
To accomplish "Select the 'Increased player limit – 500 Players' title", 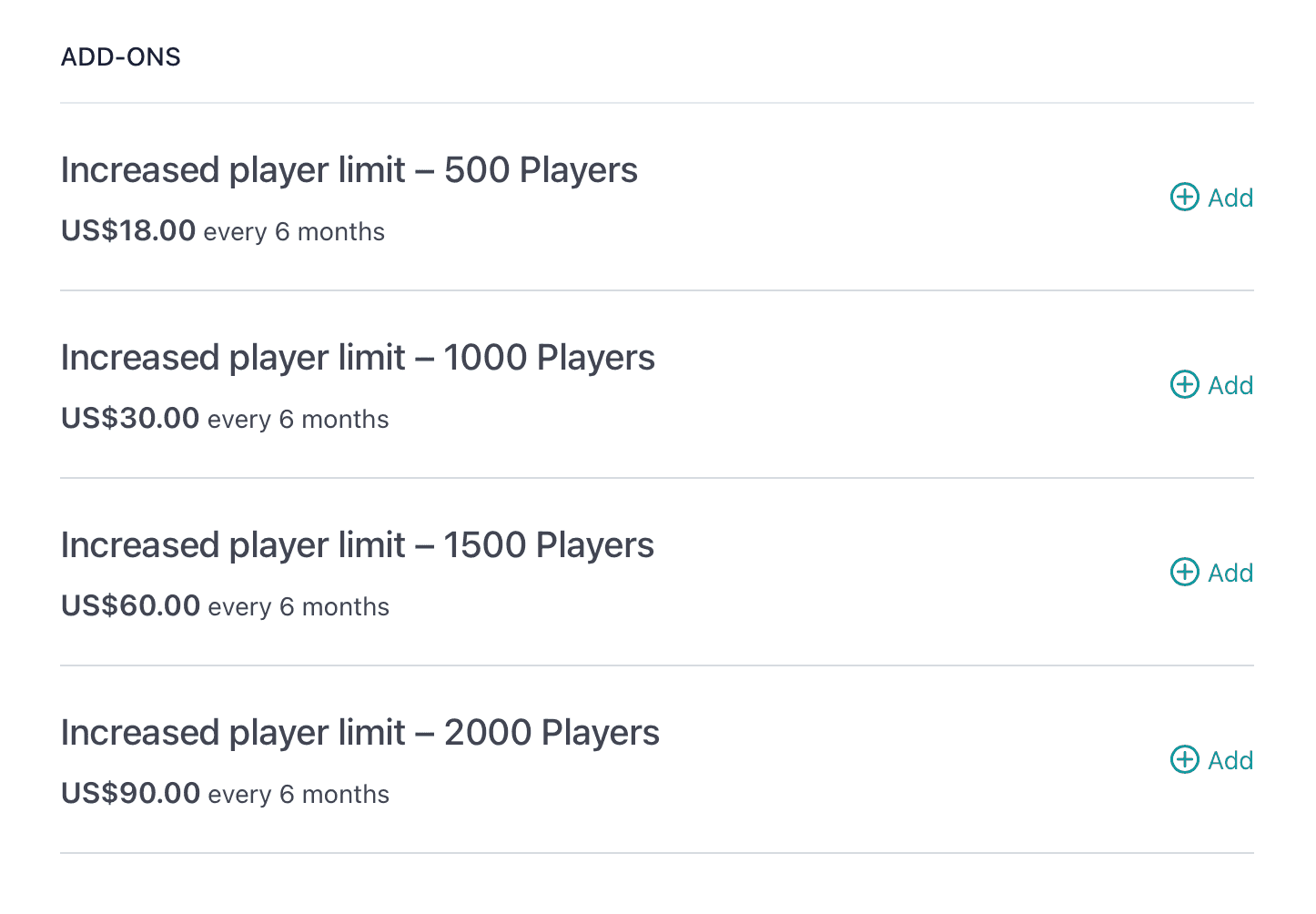I will tap(349, 170).
